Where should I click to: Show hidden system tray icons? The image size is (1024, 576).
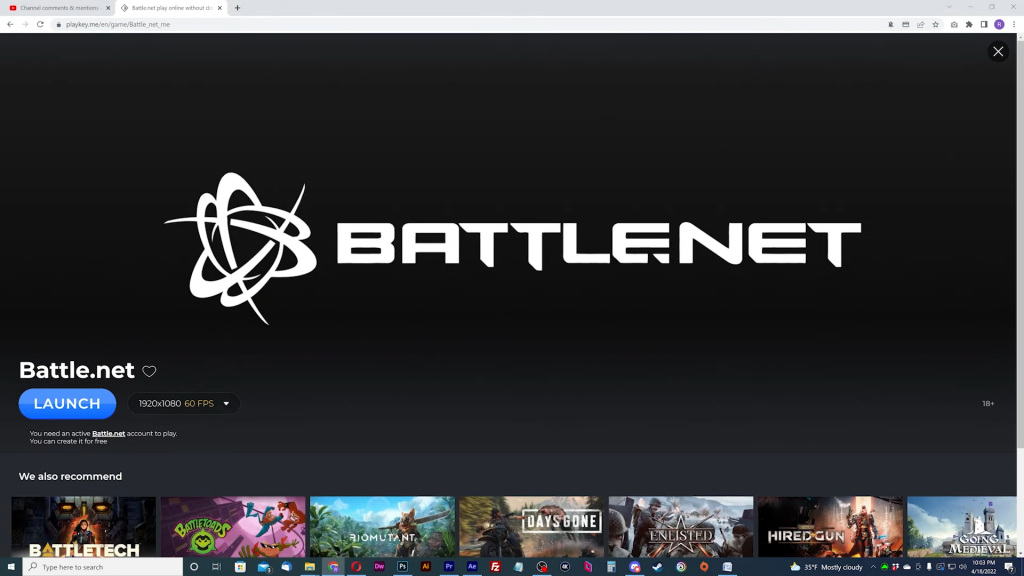[873, 567]
